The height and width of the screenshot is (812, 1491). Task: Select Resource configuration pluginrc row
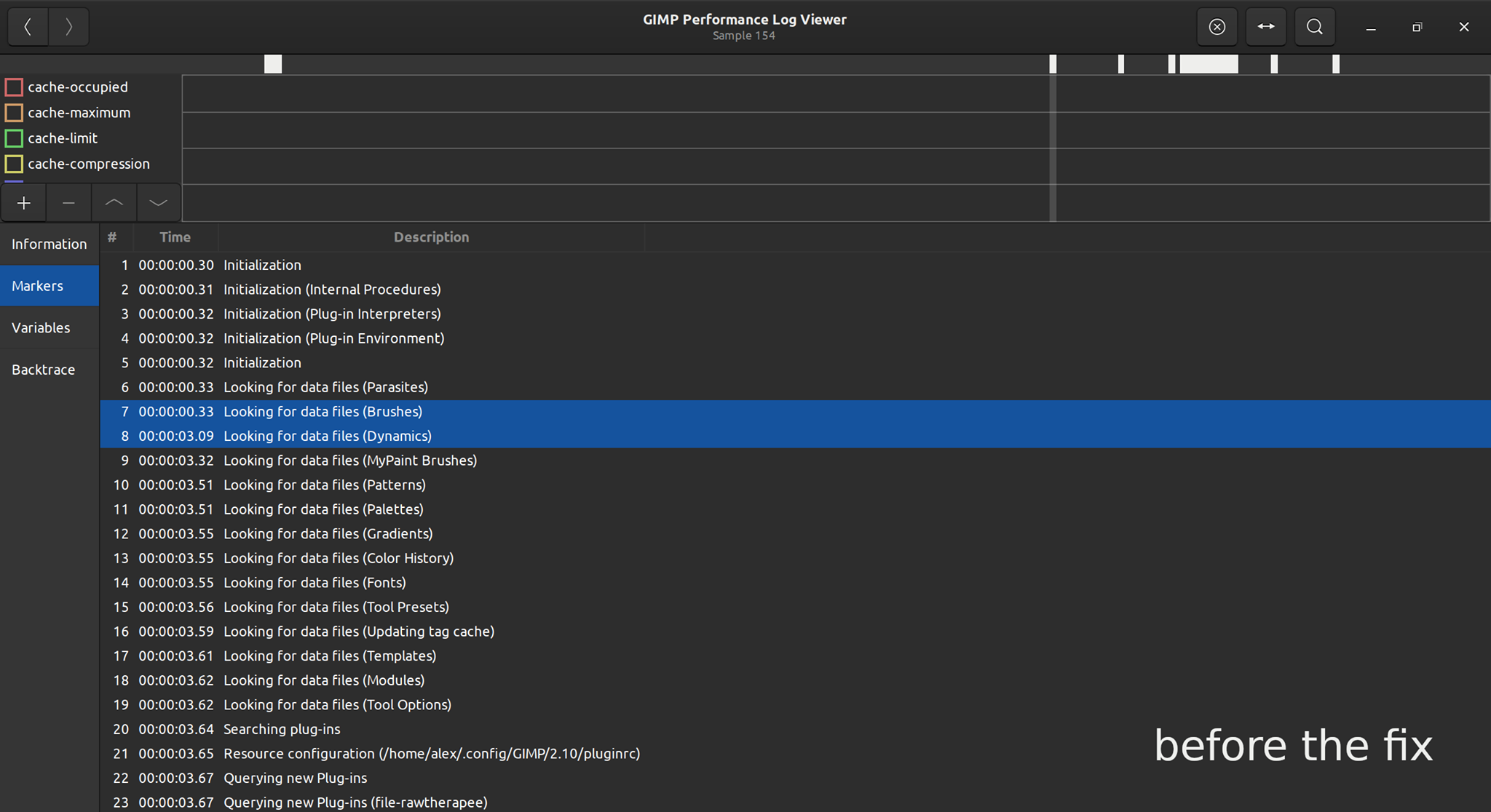(x=795, y=754)
